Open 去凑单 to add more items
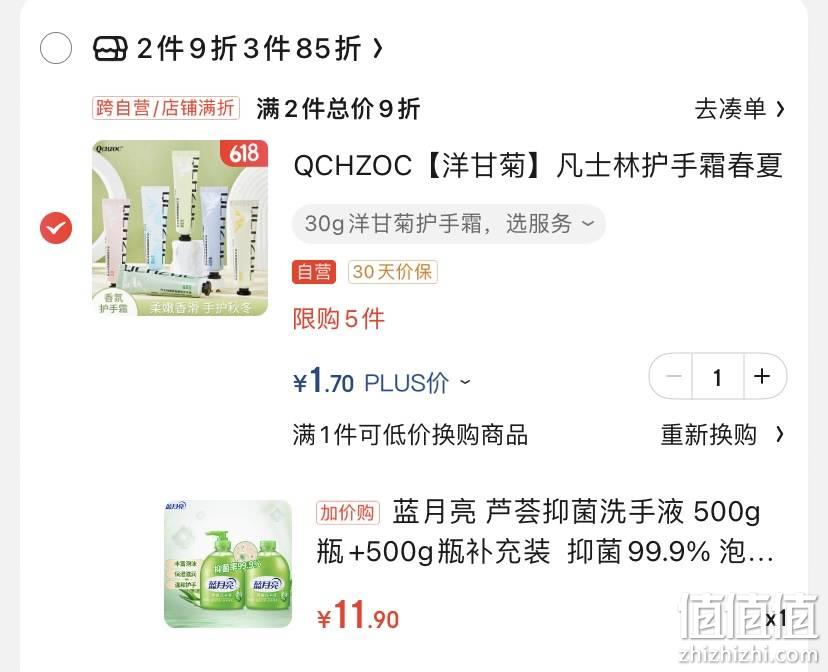This screenshot has height=672, width=828. (739, 109)
